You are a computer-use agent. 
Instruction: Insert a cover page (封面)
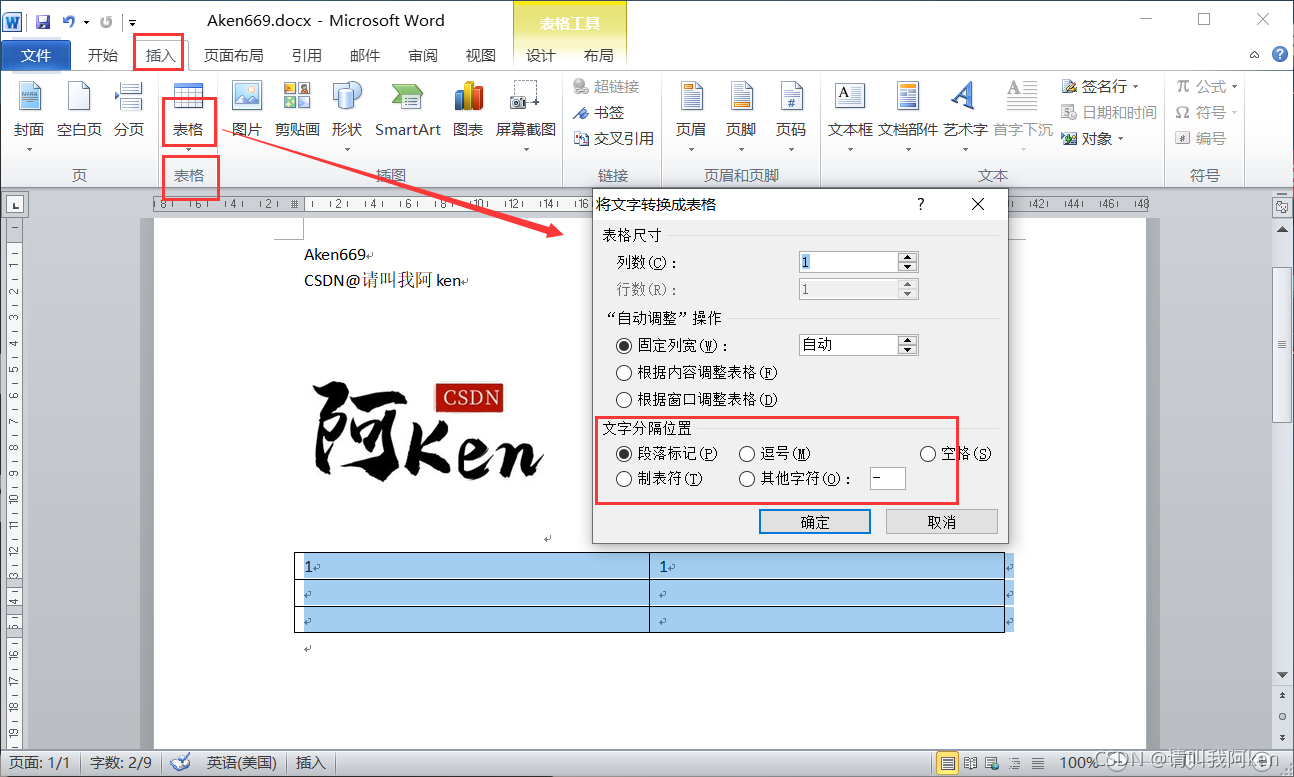(x=29, y=117)
